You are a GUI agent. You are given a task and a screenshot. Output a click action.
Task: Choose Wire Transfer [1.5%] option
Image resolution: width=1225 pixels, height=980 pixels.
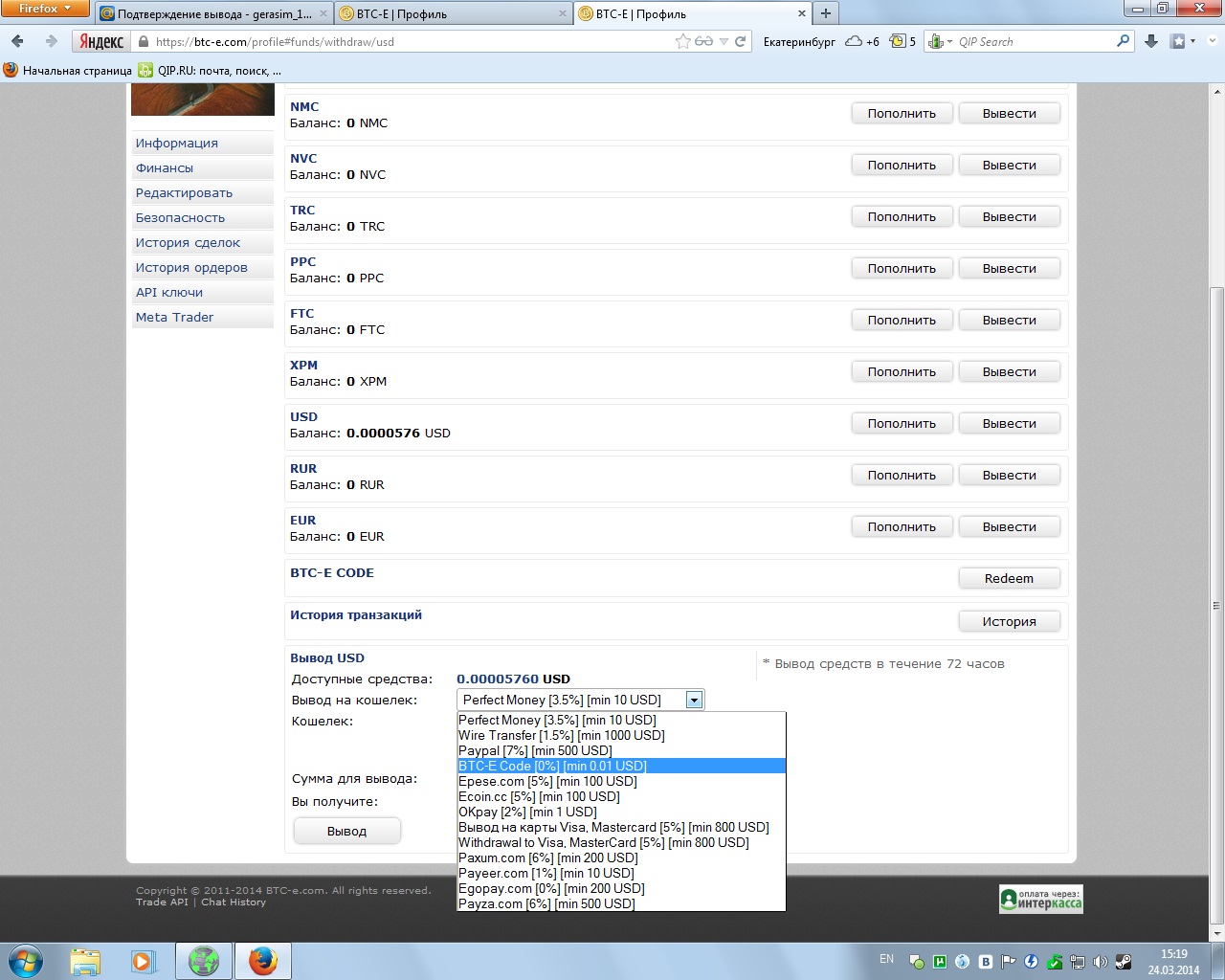pyautogui.click(x=621, y=735)
